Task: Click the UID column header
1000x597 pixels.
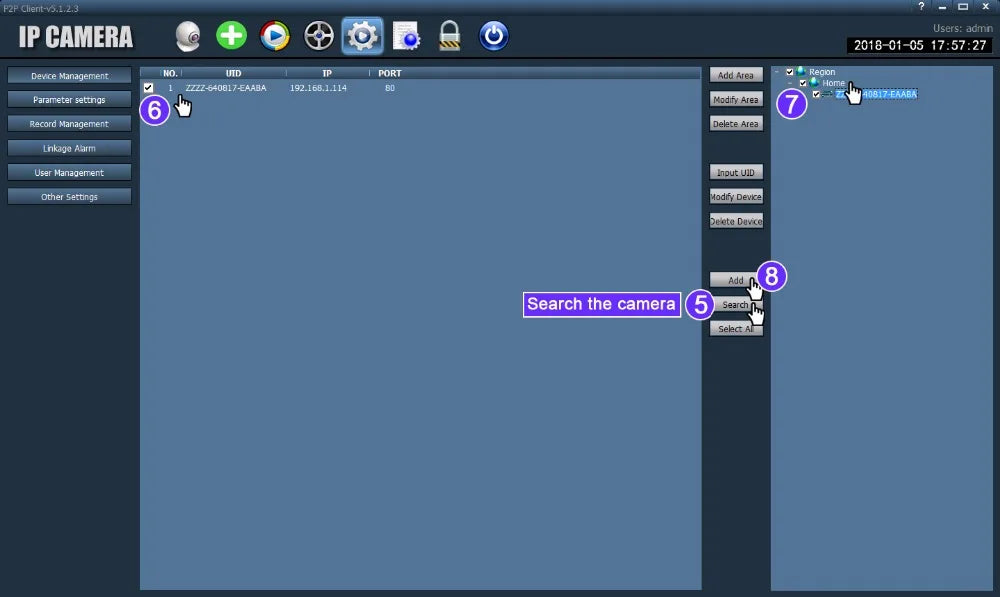Action: tap(233, 73)
